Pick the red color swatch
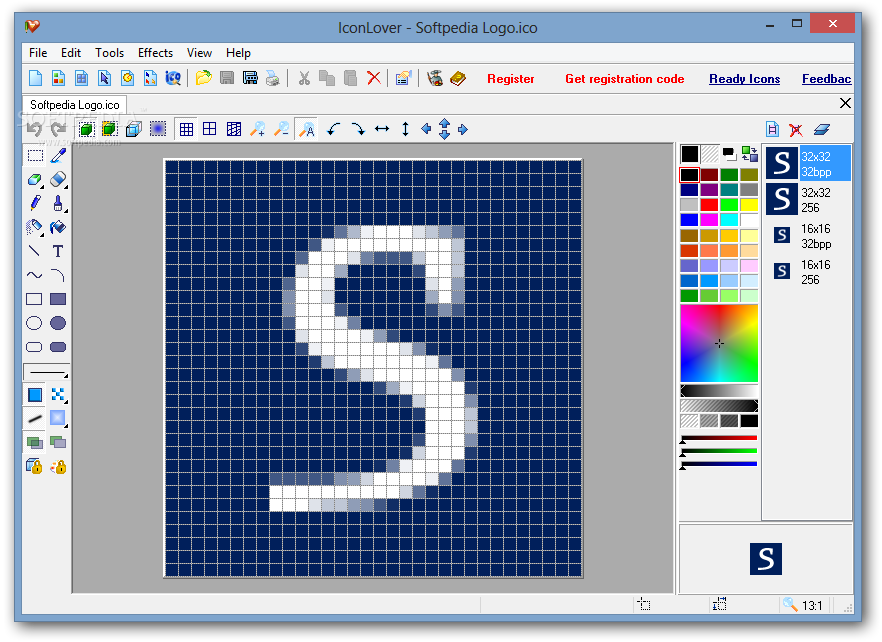Screen dimensions: 882x642 point(709,205)
